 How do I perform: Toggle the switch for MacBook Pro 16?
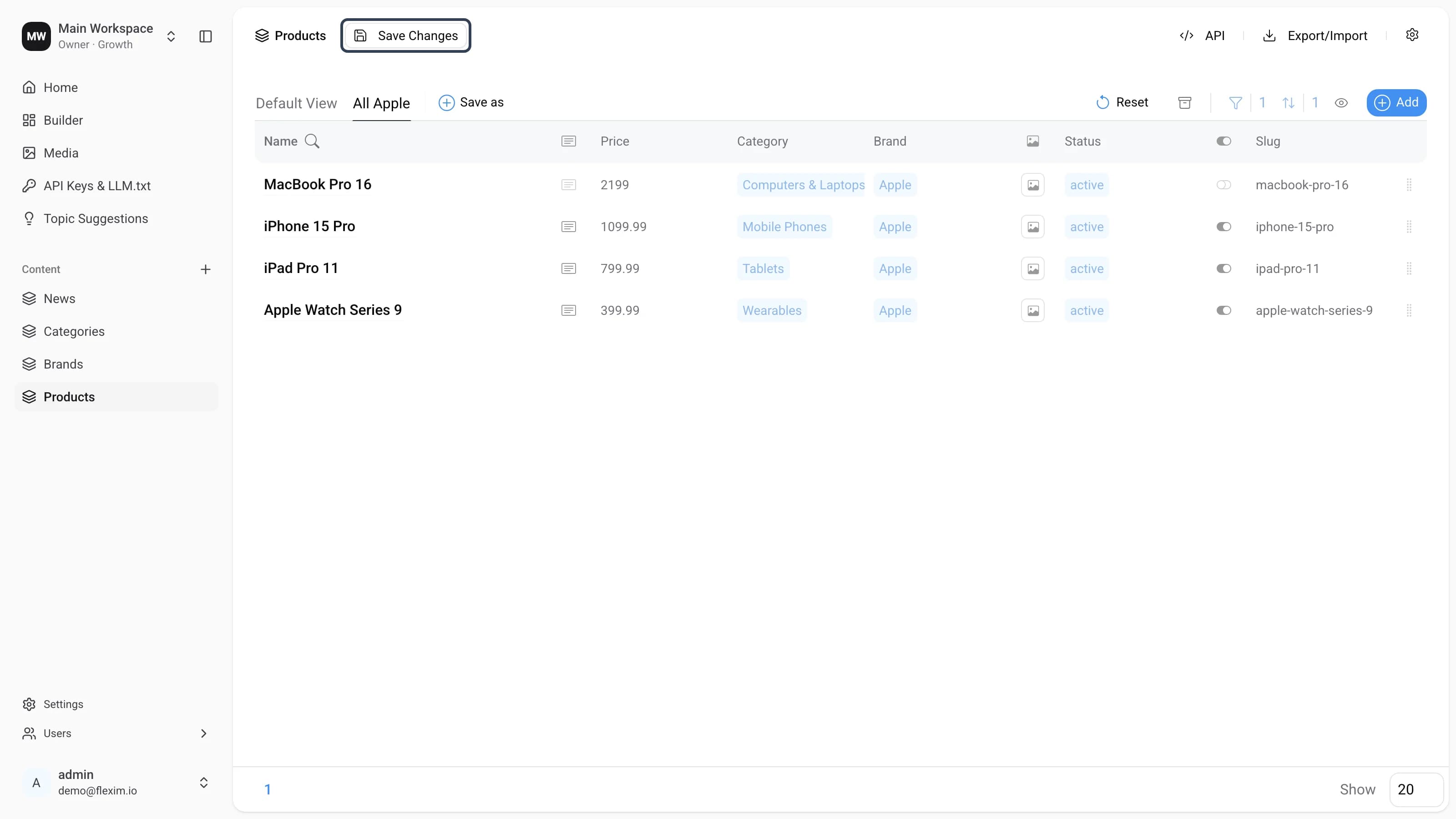click(1223, 185)
